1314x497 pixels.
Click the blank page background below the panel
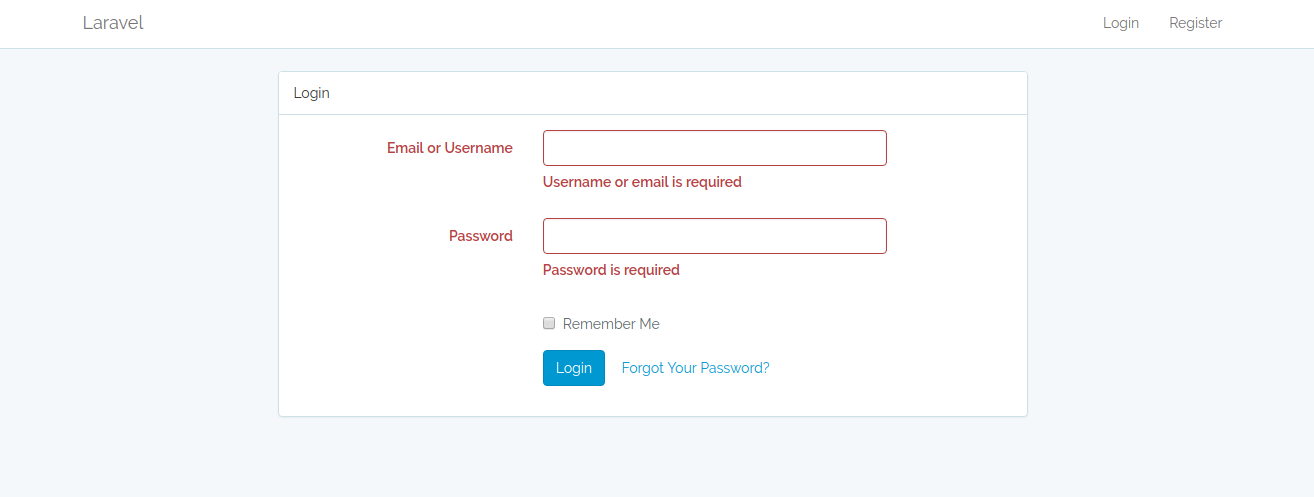pos(652,458)
